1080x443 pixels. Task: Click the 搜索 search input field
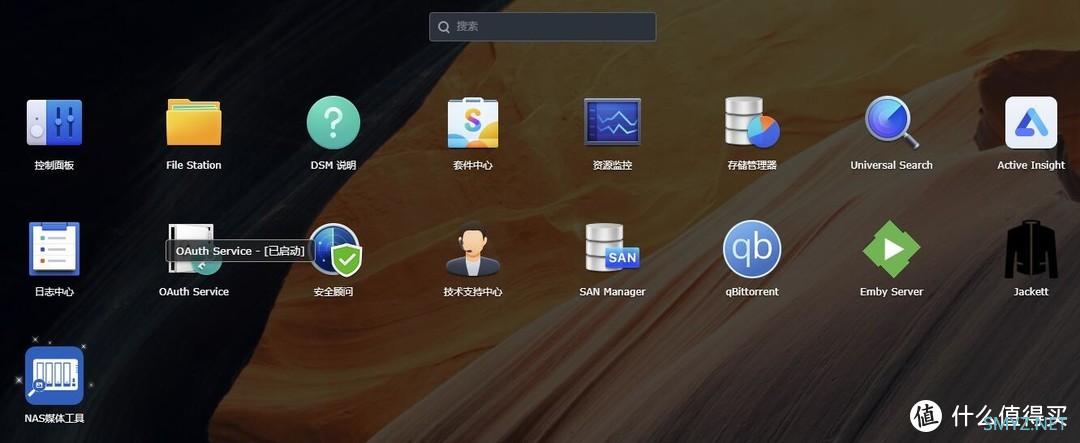tap(542, 27)
